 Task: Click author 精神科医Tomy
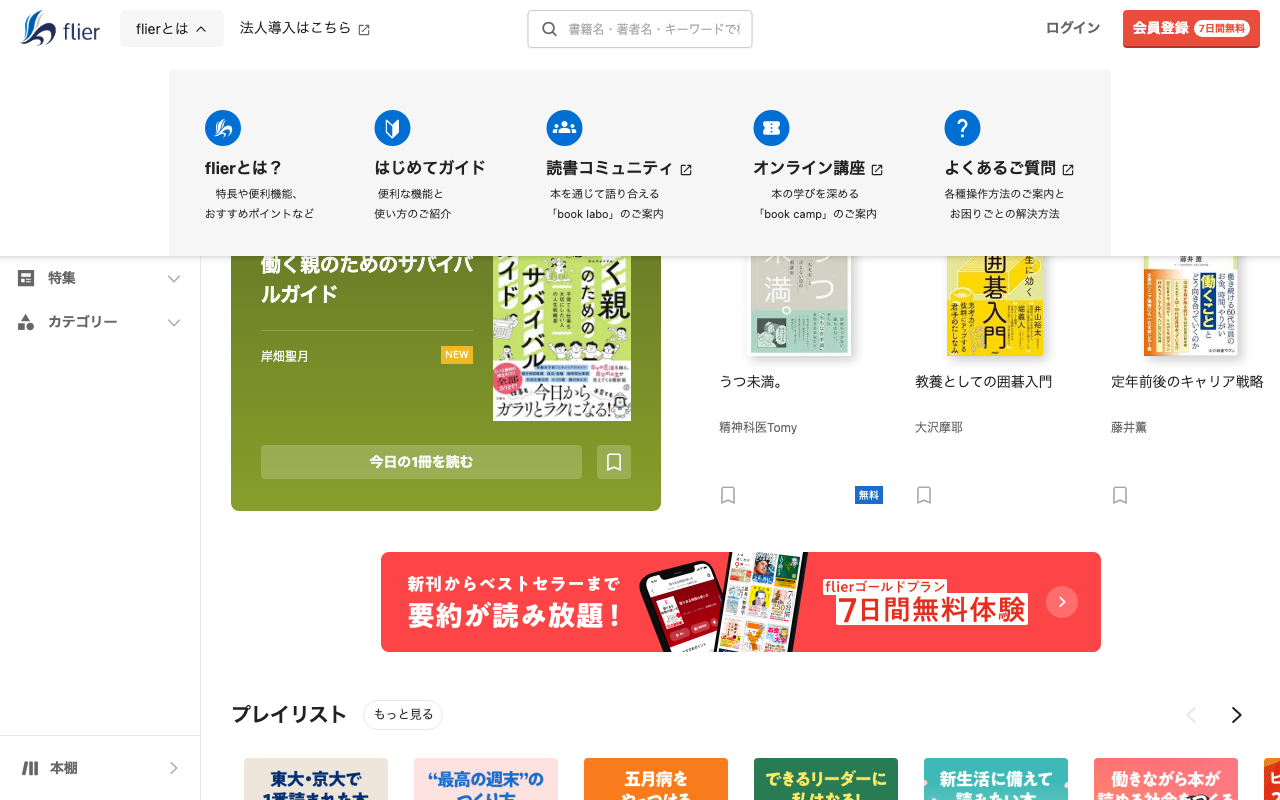click(x=758, y=427)
